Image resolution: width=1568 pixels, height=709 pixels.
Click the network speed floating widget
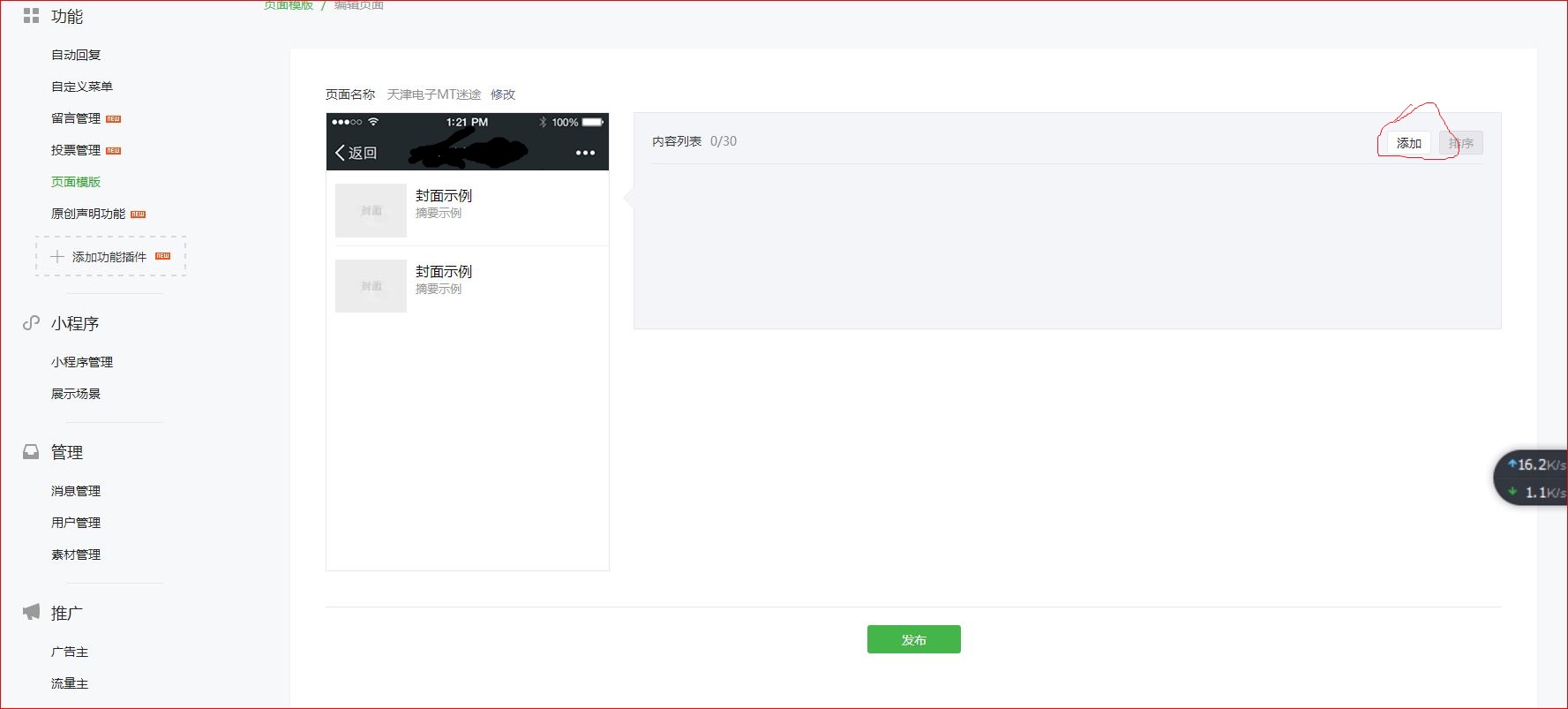(x=1531, y=478)
